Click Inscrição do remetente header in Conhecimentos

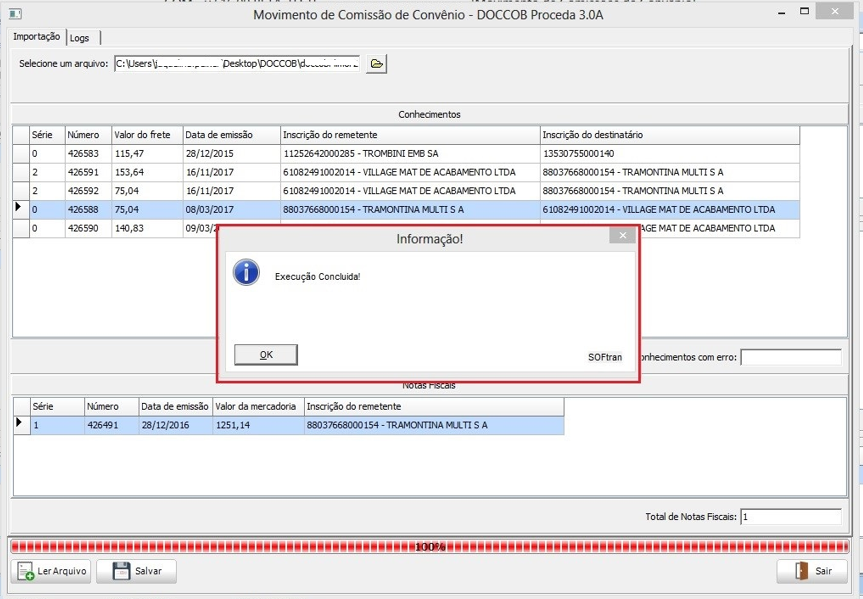click(x=410, y=135)
